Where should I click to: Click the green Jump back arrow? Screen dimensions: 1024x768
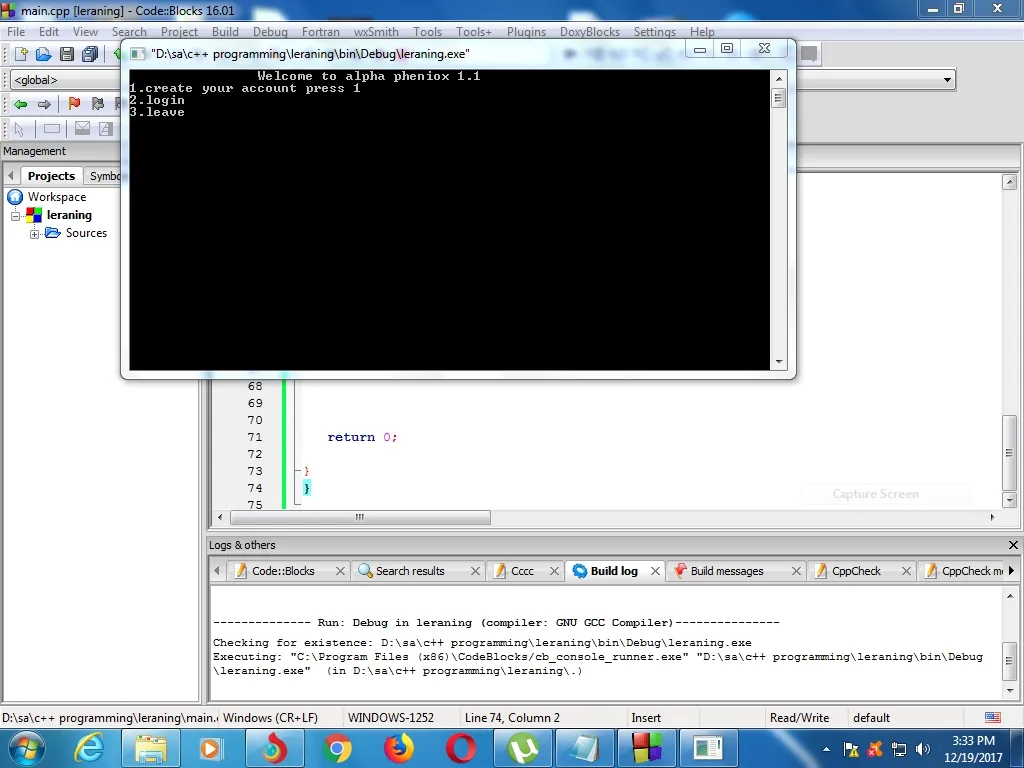[20, 104]
